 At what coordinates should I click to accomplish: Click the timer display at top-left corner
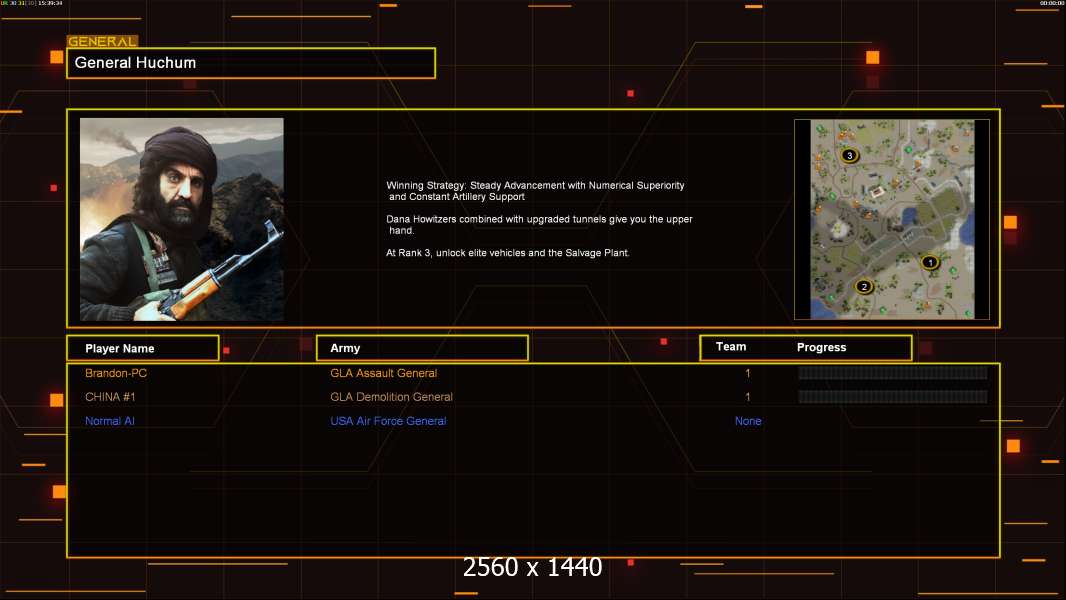point(32,3)
